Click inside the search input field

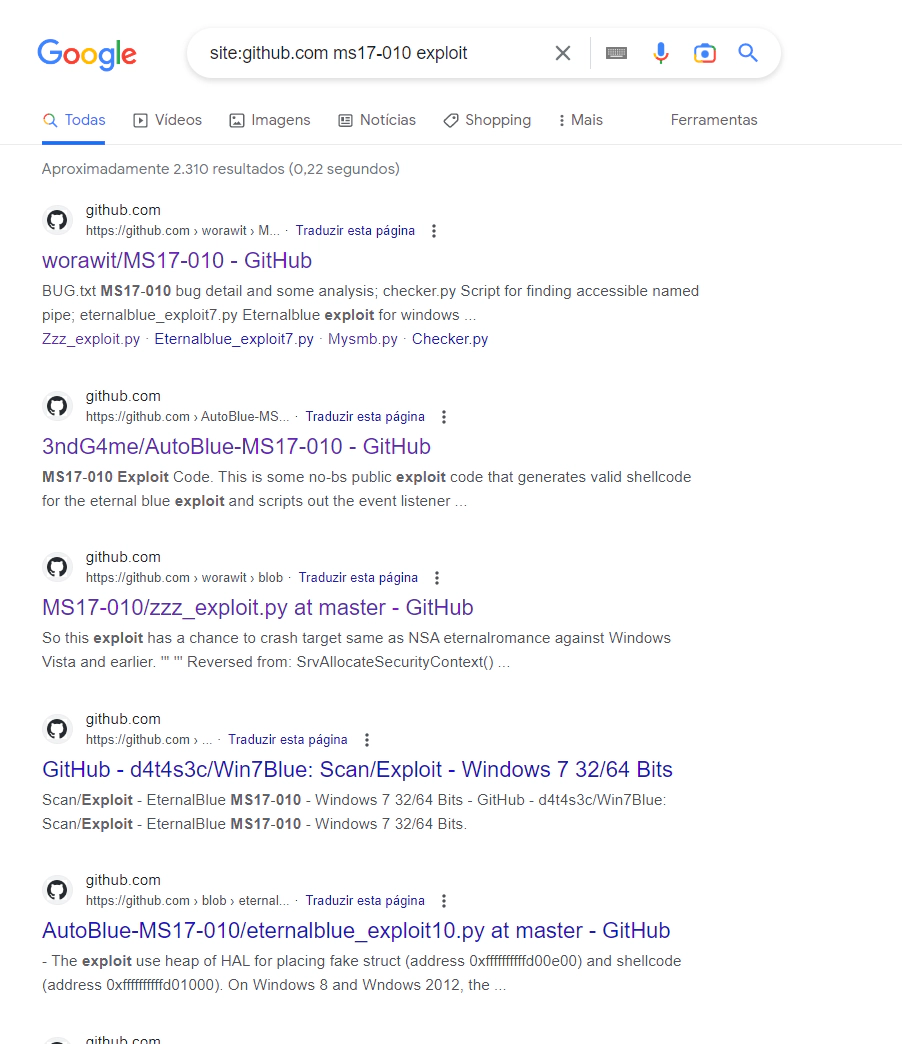tap(380, 53)
